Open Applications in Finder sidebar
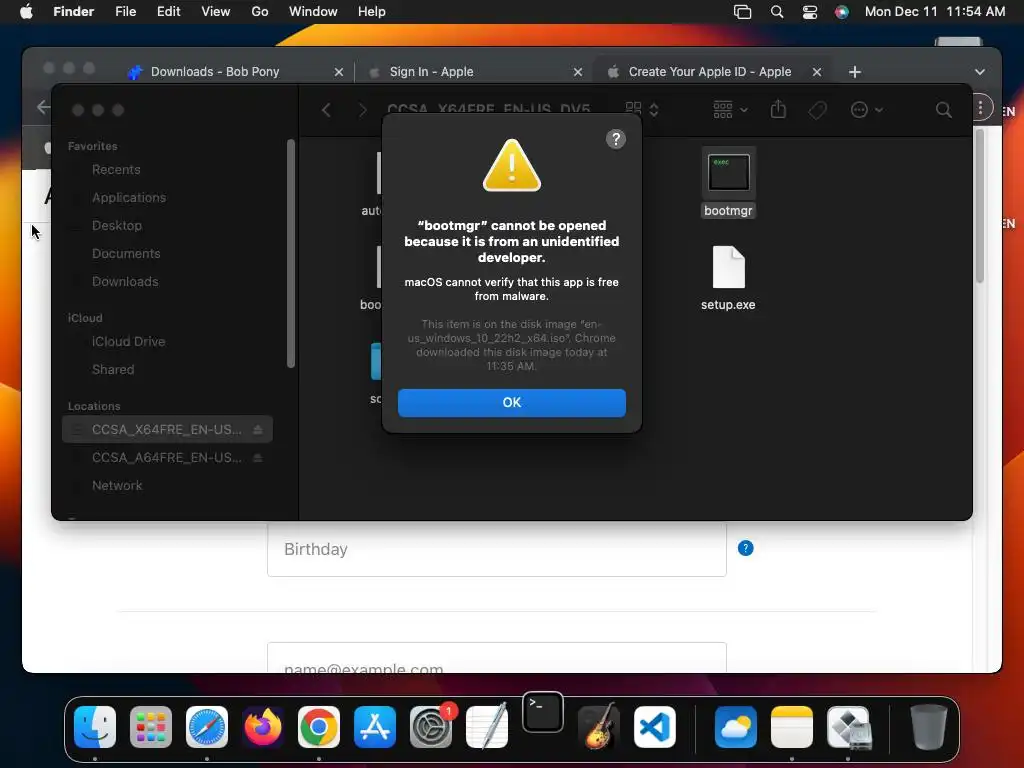The width and height of the screenshot is (1024, 768). (x=129, y=198)
